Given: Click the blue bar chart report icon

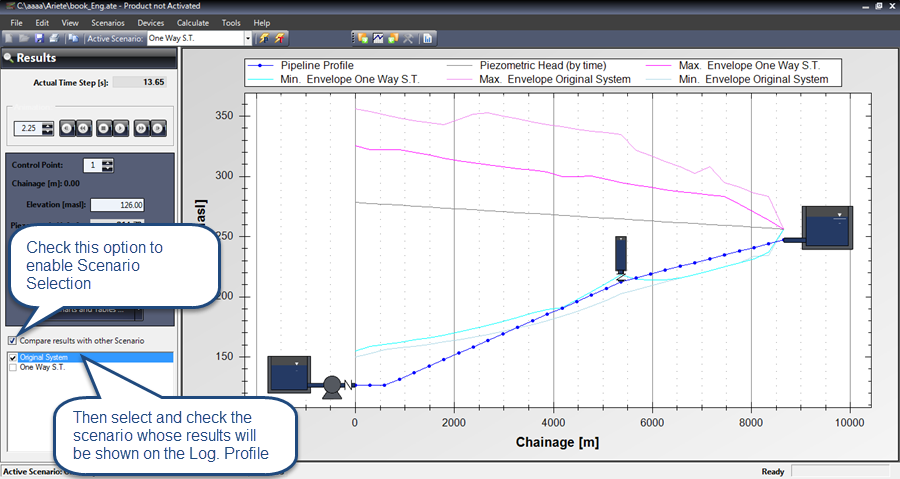Looking at the screenshot, I should coord(427,39).
